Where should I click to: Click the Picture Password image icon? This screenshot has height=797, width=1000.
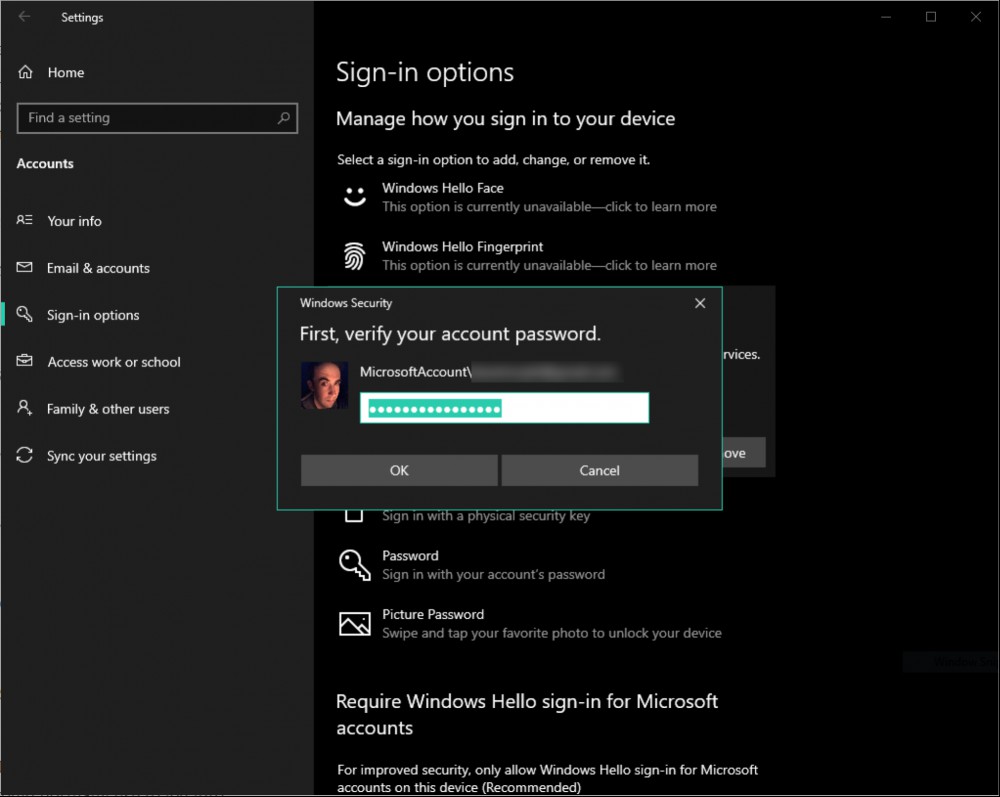(355, 624)
